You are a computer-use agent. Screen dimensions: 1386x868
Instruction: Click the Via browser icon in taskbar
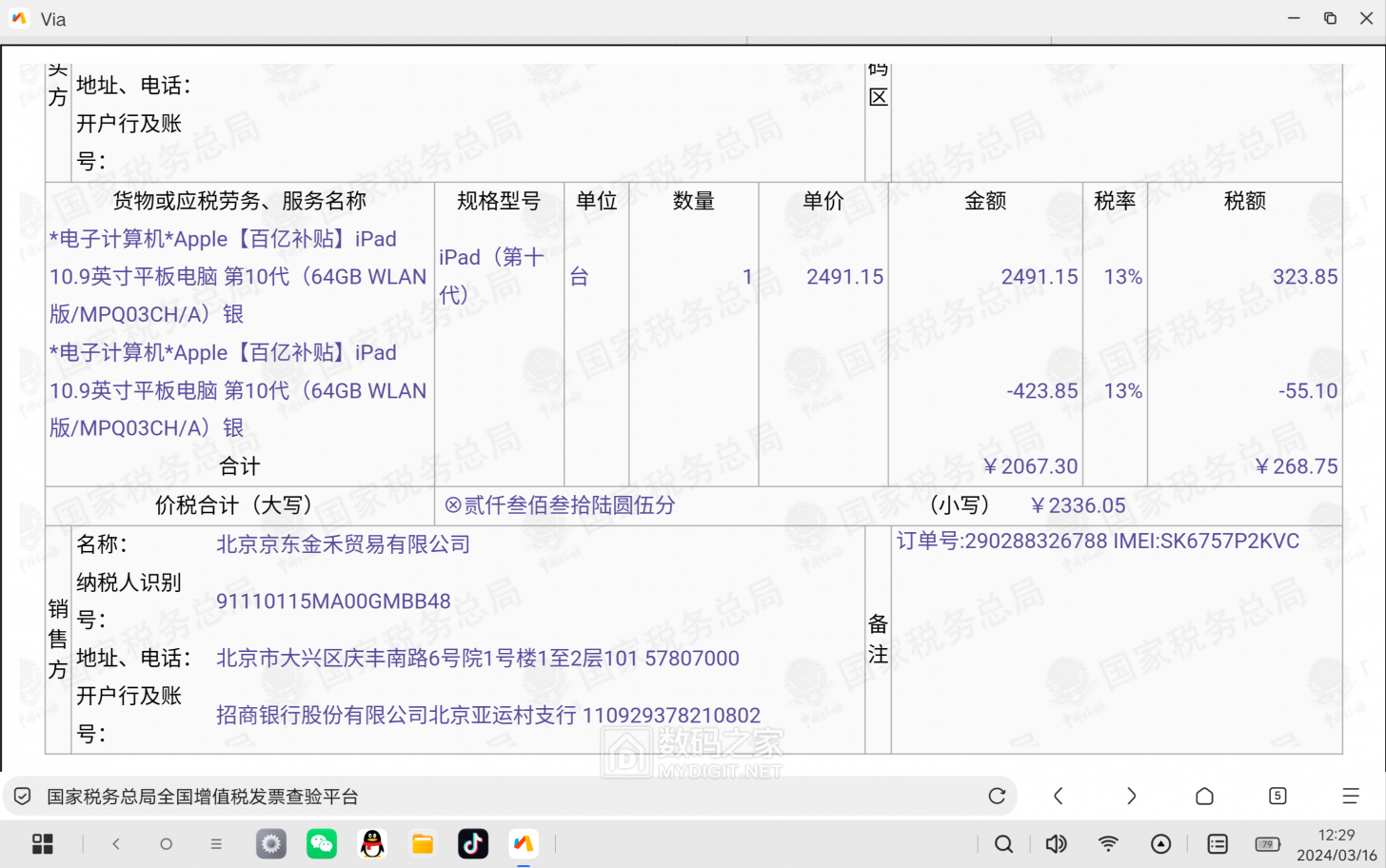tap(524, 843)
